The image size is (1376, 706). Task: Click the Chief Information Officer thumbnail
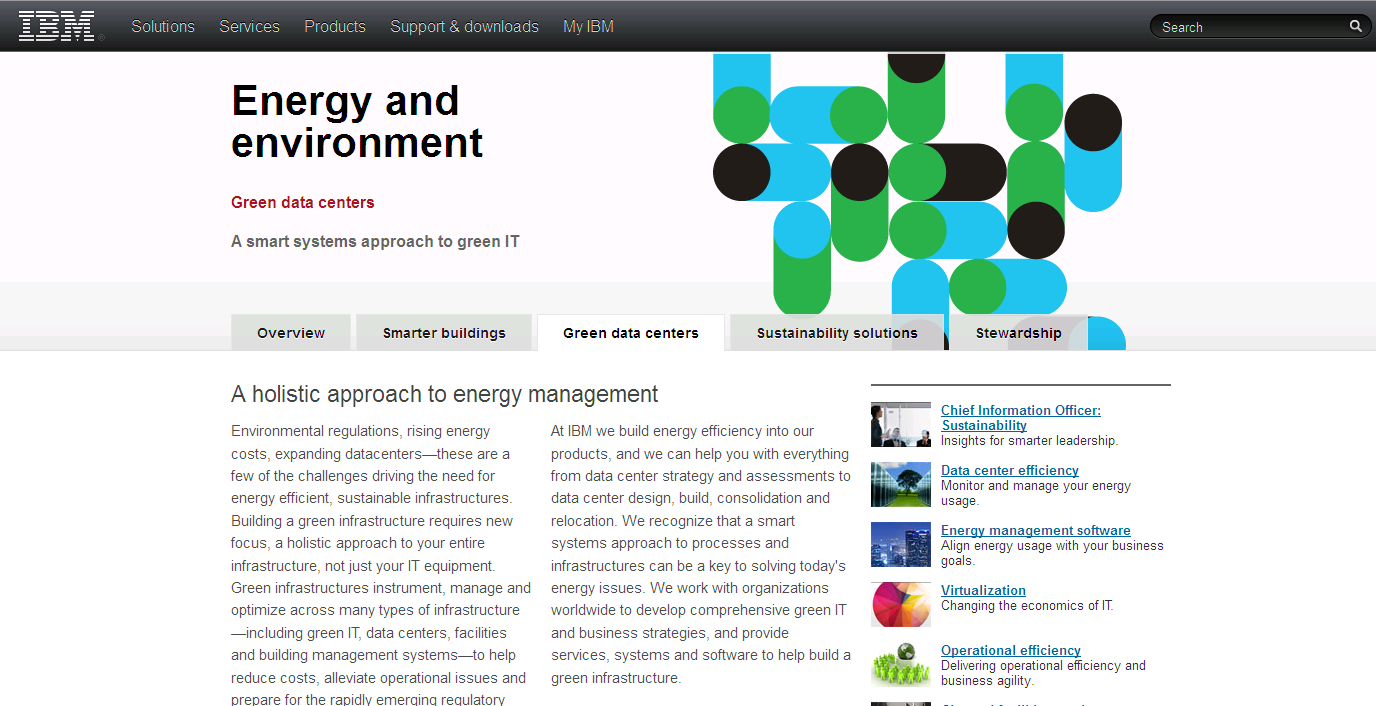pyautogui.click(x=901, y=425)
